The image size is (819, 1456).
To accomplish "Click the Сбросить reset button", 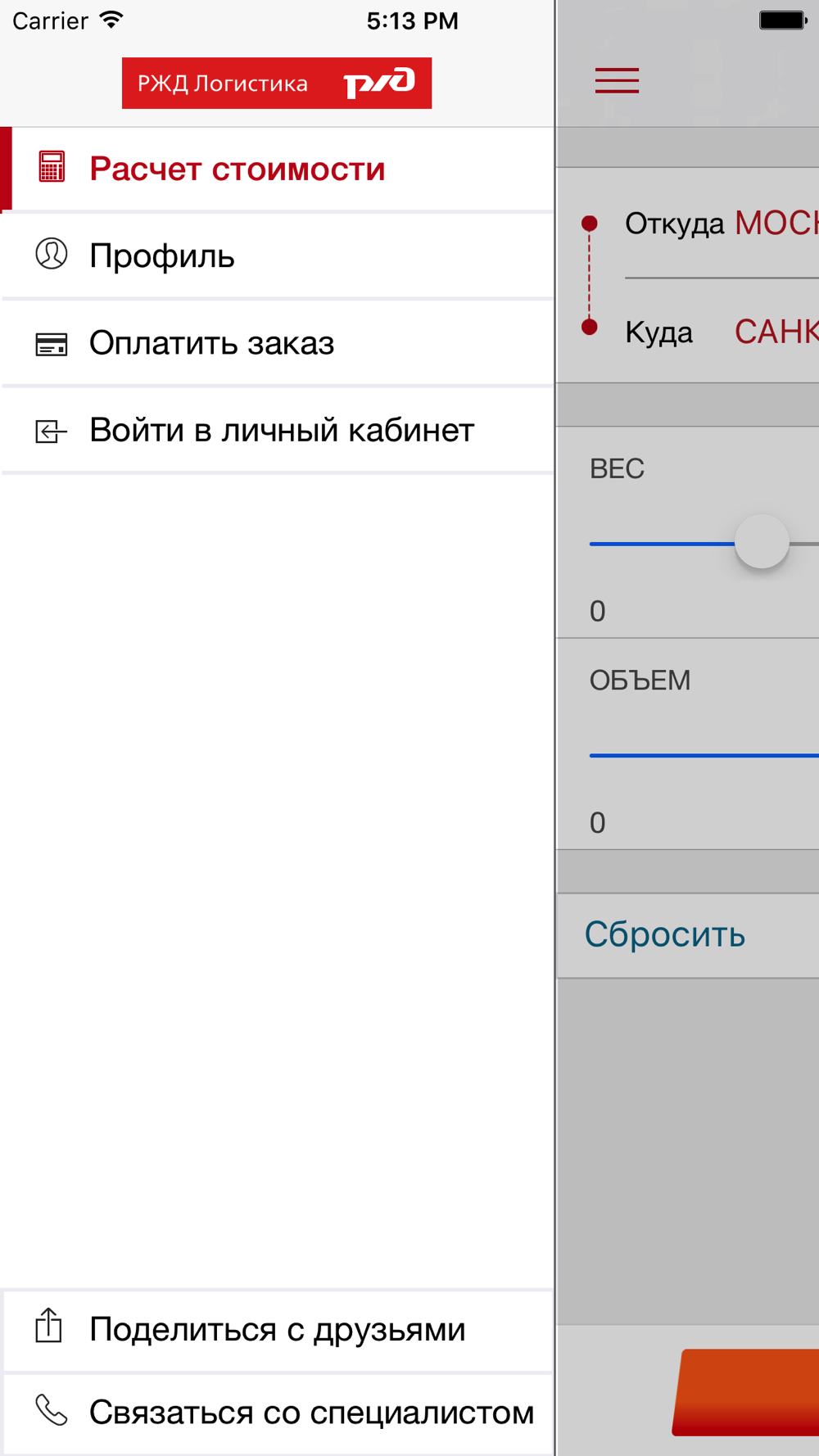I will [688, 935].
